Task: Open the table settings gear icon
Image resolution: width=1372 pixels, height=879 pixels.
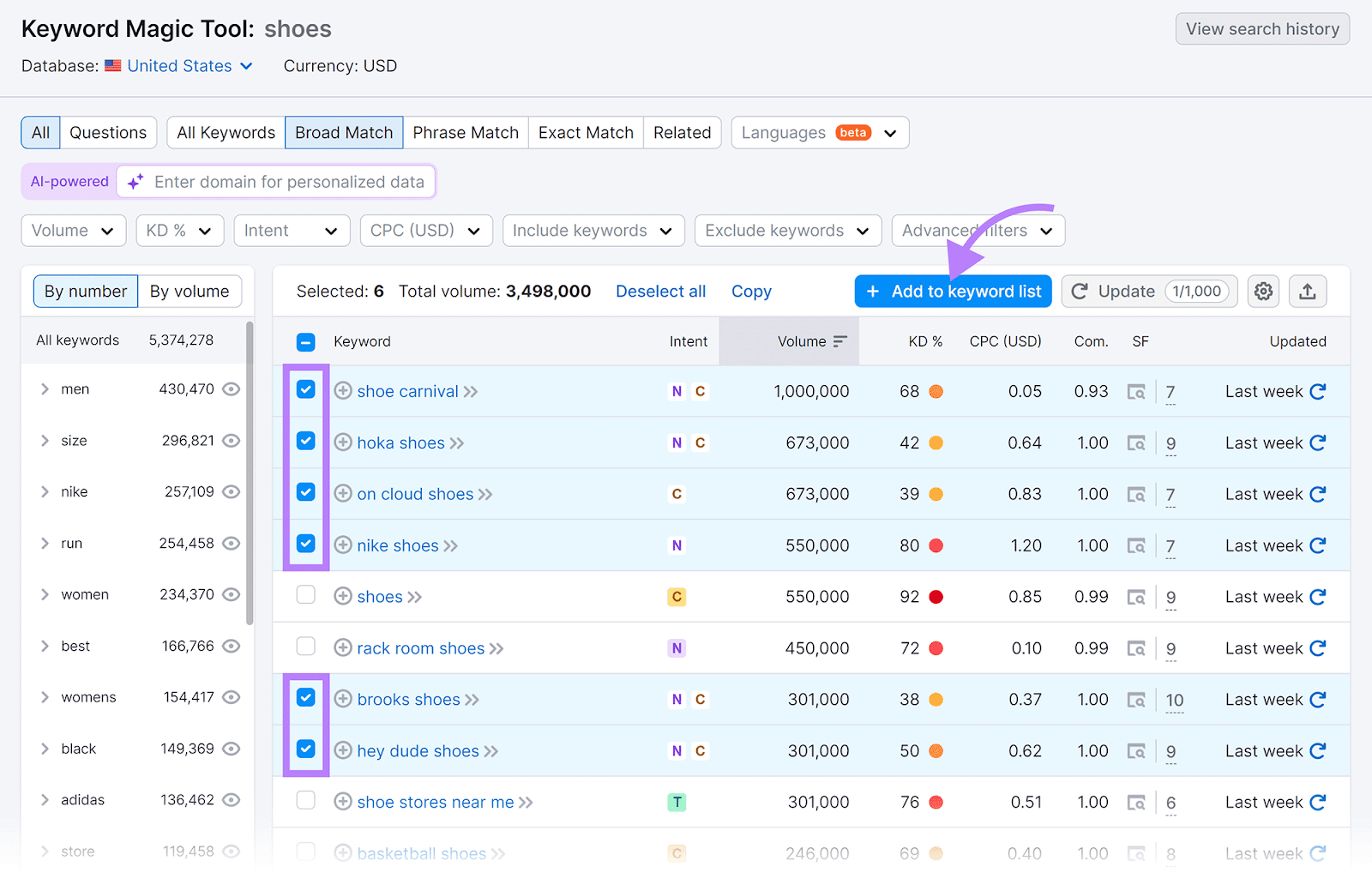Action: [x=1263, y=291]
